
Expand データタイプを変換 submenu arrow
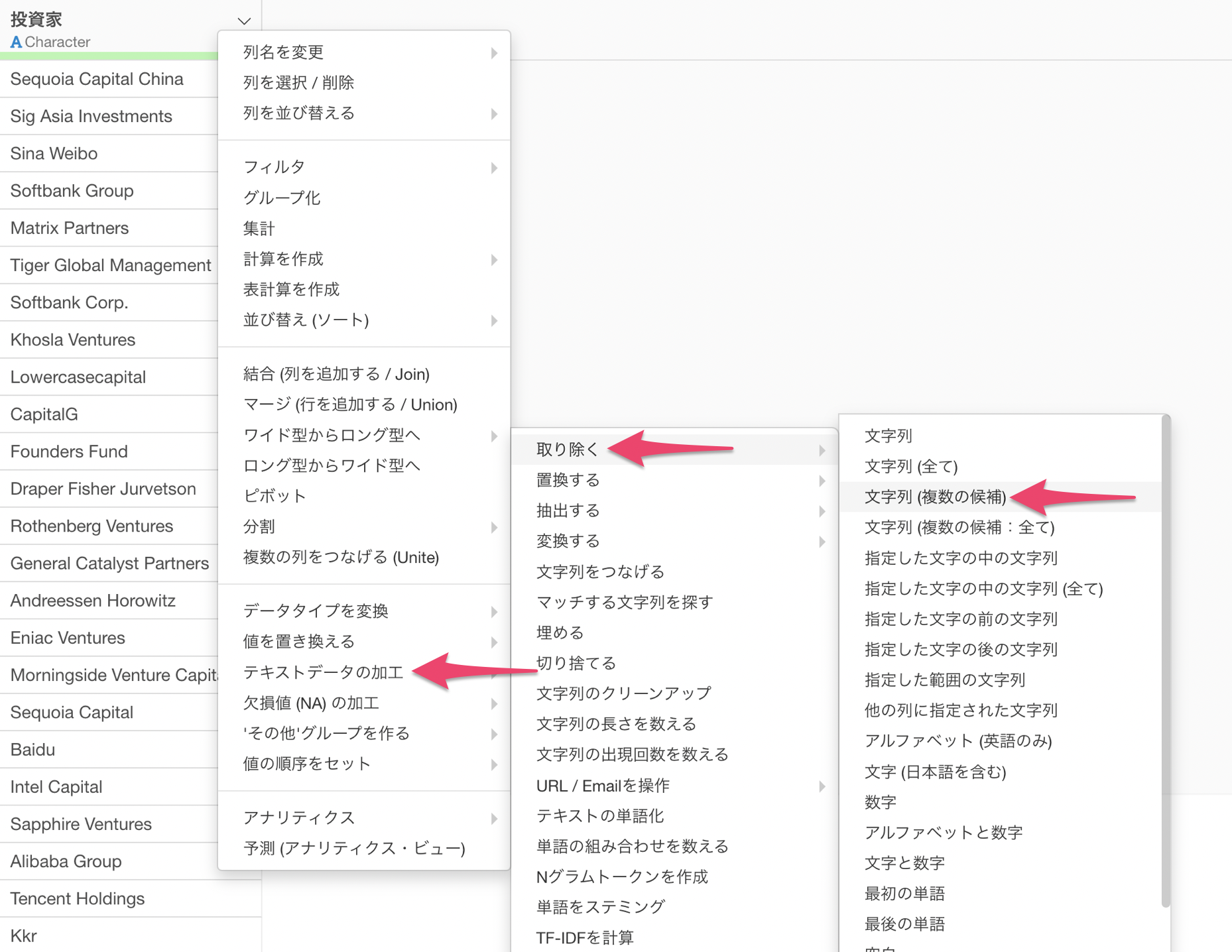[494, 611]
